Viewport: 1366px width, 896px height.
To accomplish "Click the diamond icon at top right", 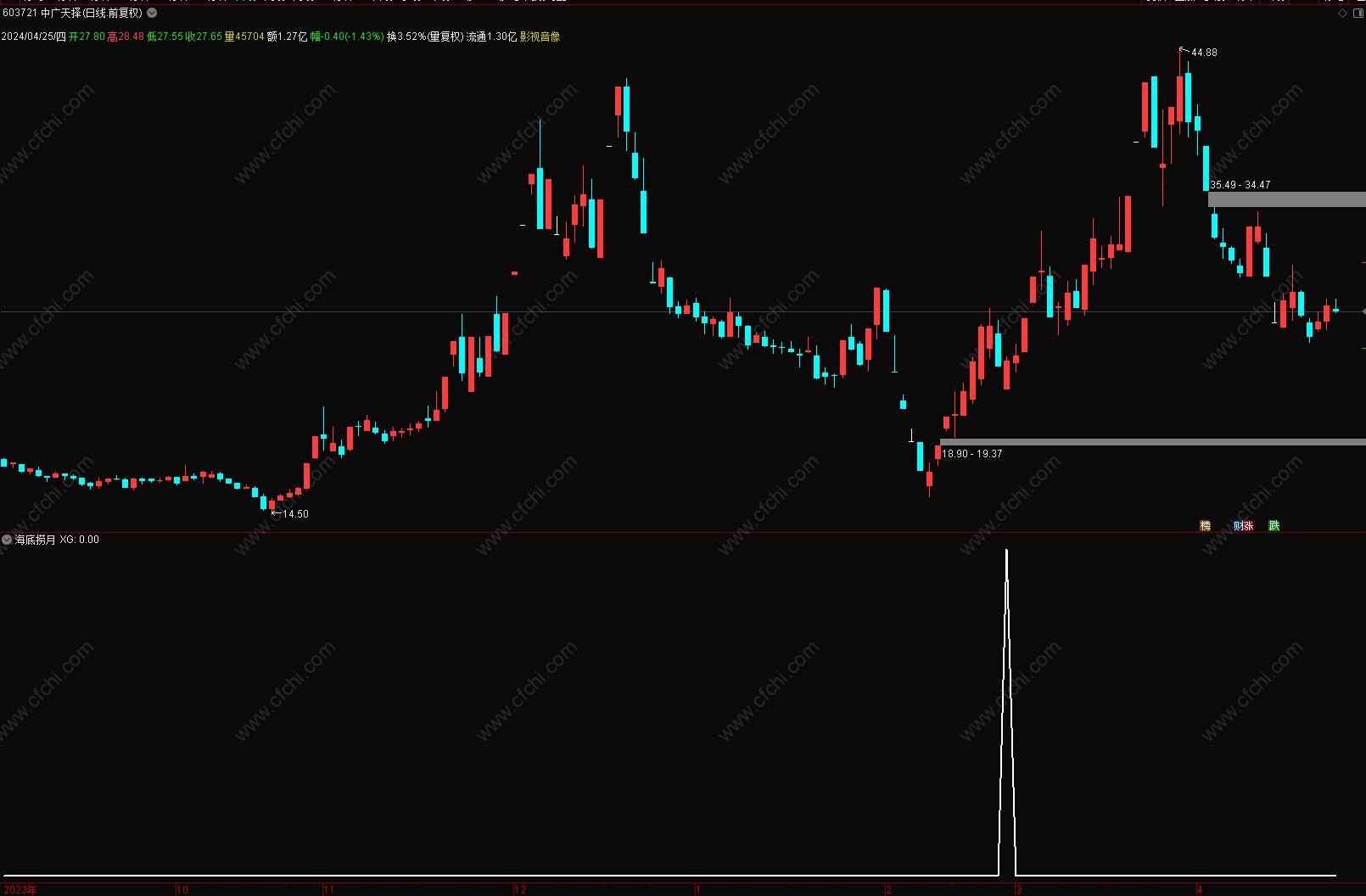I will 1342,14.
